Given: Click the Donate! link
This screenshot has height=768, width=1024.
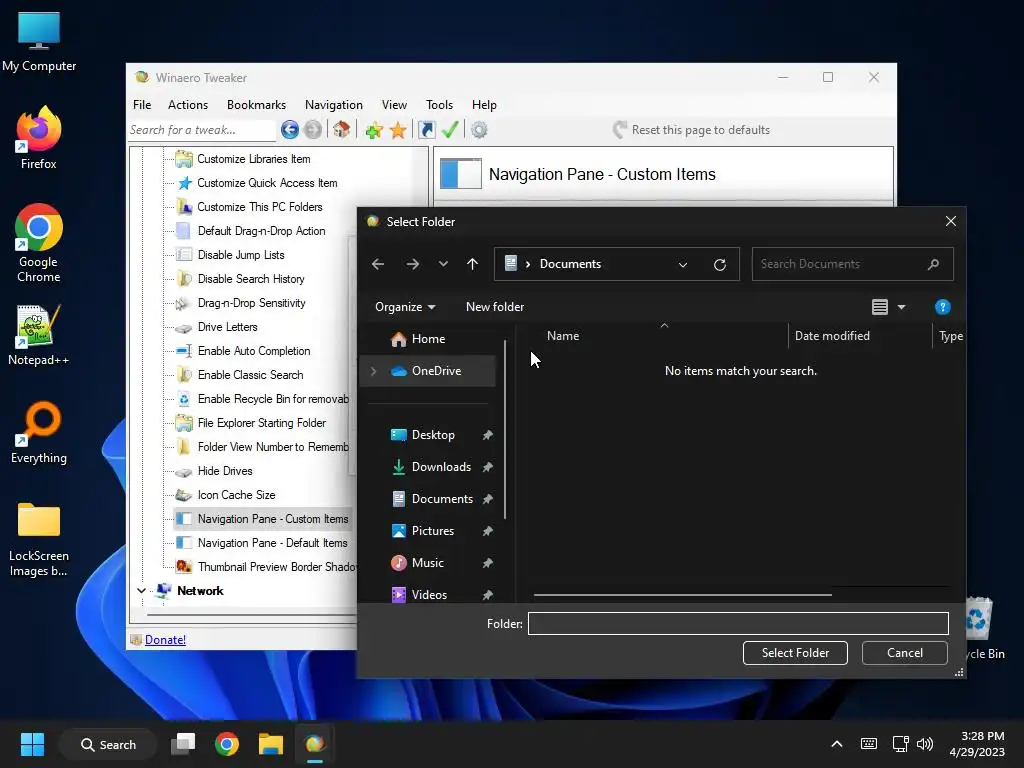Looking at the screenshot, I should [165, 640].
